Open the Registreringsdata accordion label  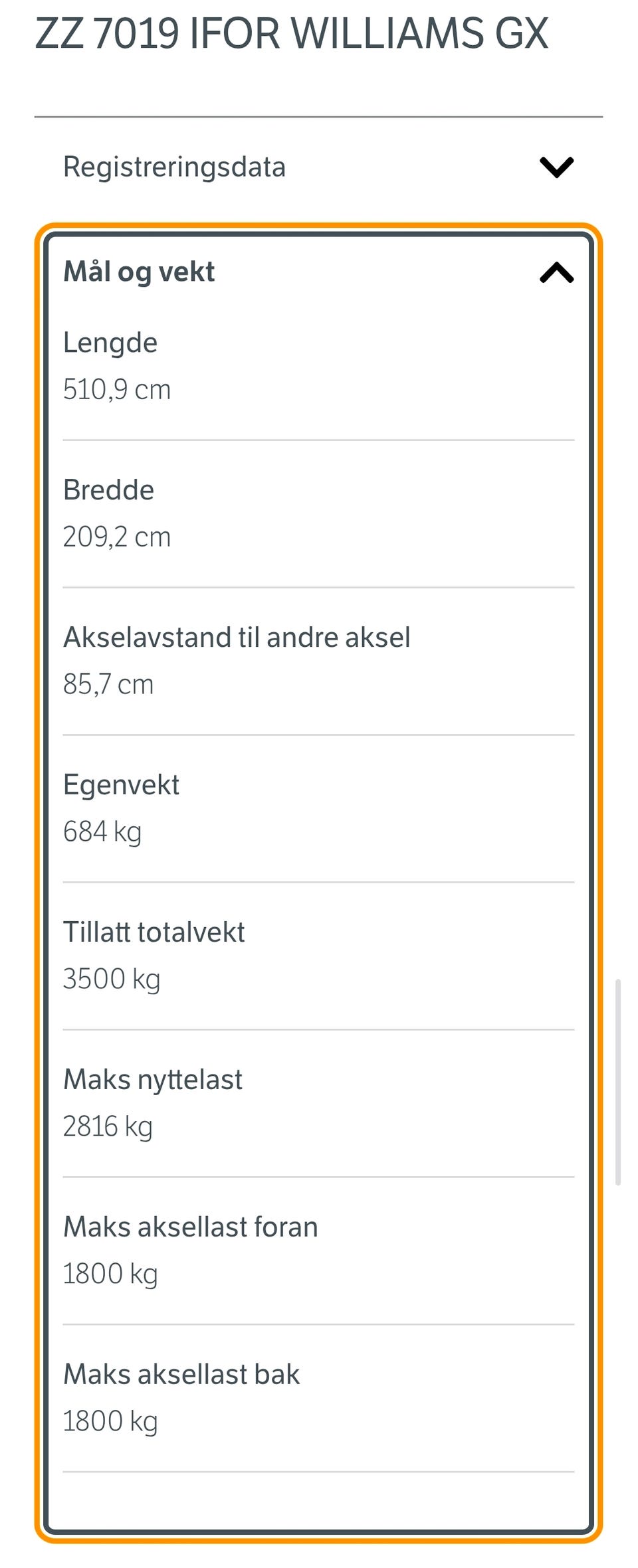coord(174,167)
